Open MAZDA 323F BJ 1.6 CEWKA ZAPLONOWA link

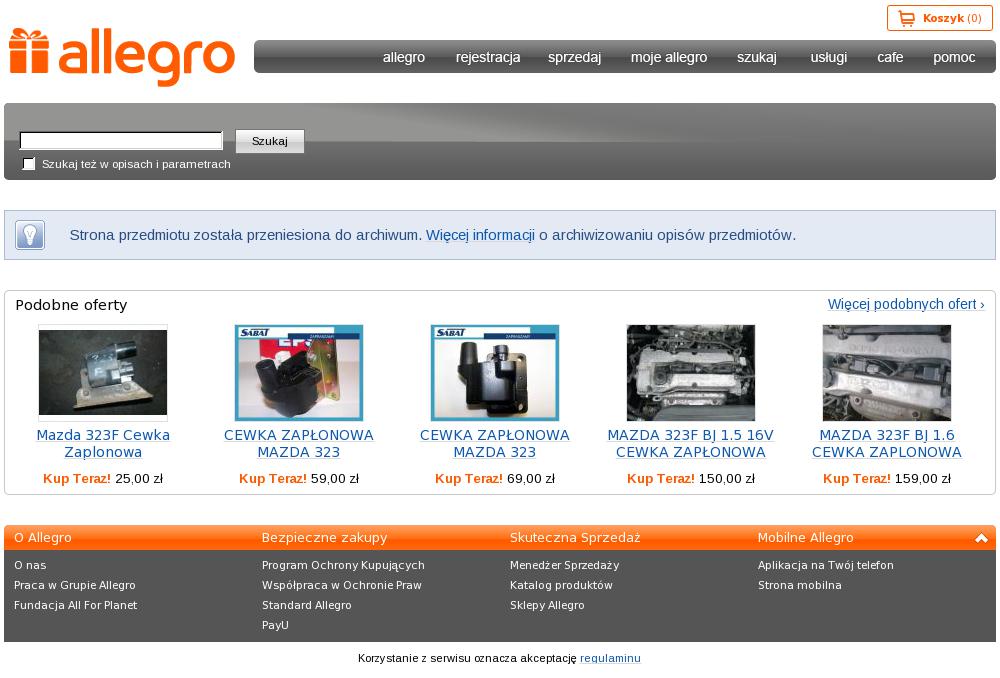click(886, 443)
